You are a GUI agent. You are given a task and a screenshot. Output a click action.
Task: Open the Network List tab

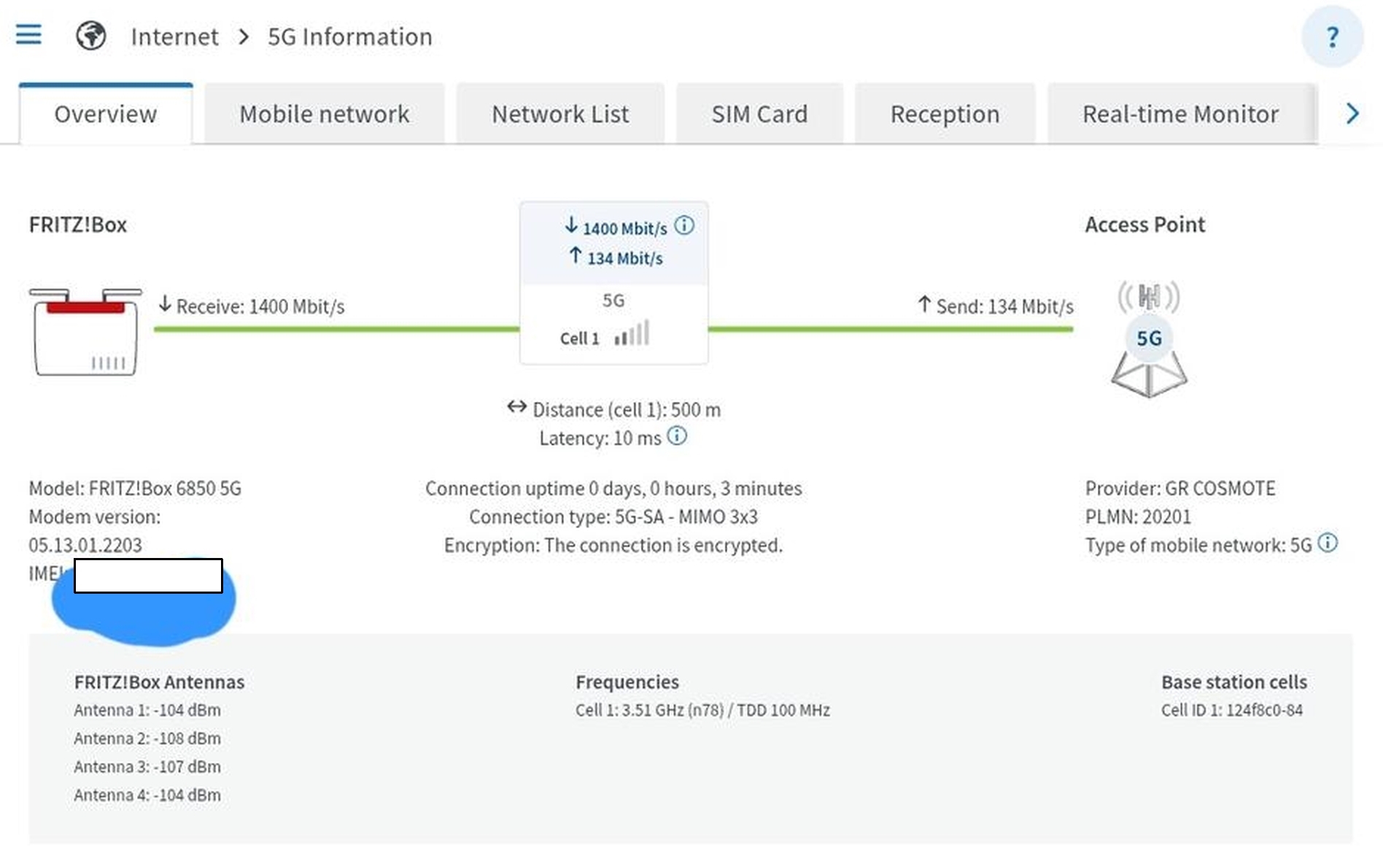[560, 114]
